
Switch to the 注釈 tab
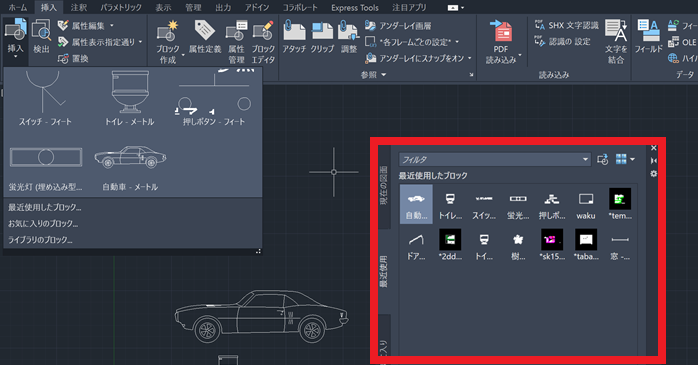[79, 8]
